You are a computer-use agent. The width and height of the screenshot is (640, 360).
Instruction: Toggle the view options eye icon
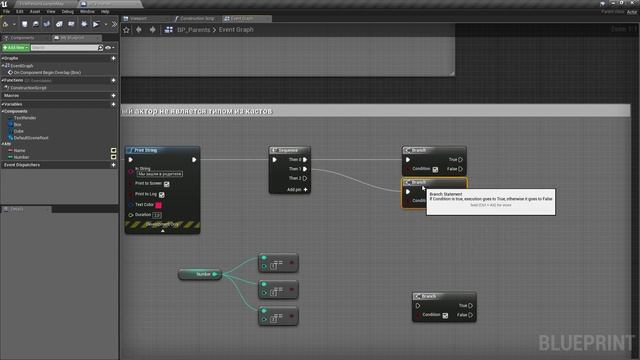[x=108, y=48]
